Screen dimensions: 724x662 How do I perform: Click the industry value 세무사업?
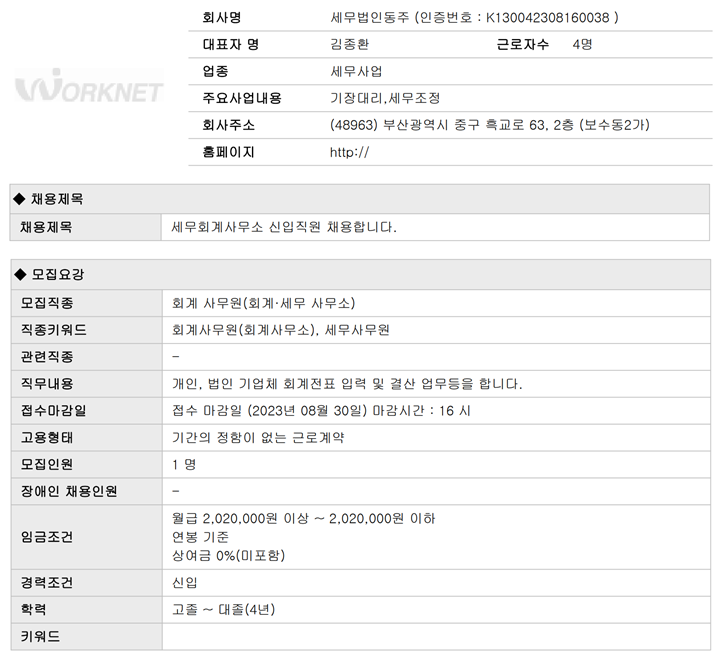tap(356, 72)
